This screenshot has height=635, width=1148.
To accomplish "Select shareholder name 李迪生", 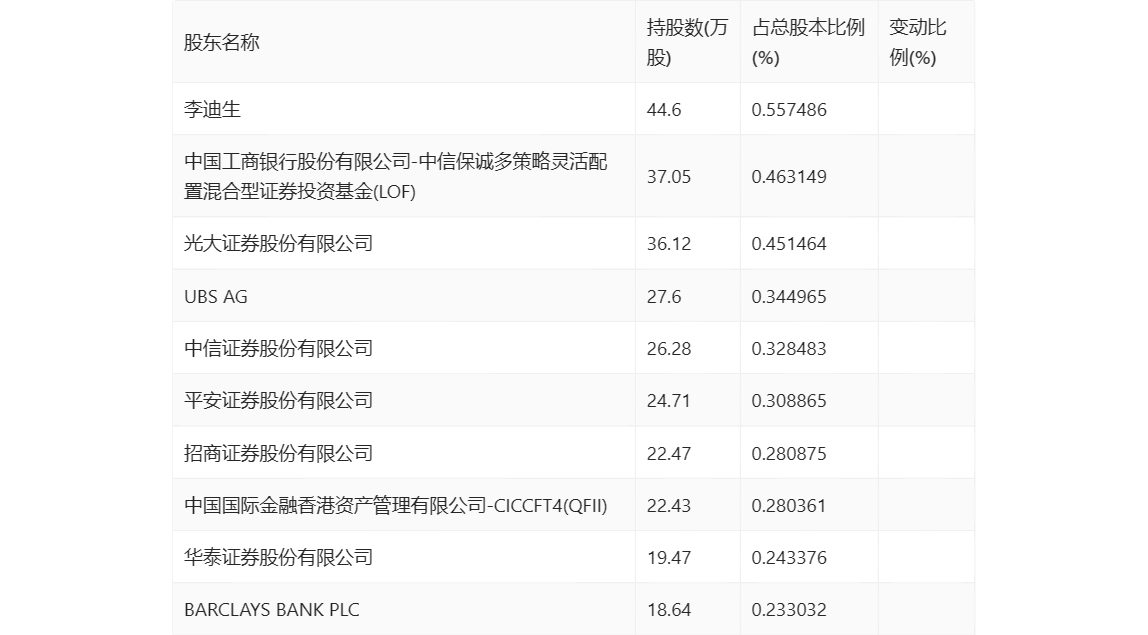I will coord(212,109).
